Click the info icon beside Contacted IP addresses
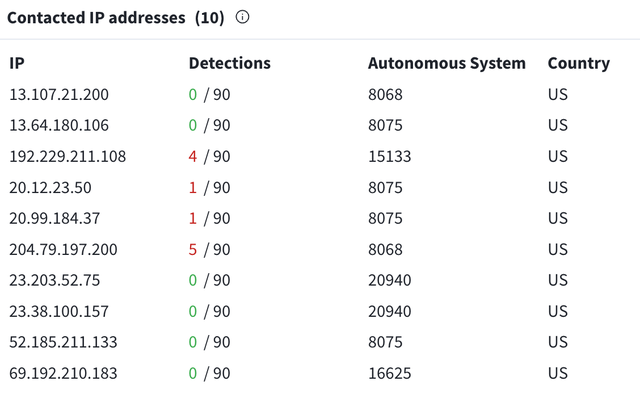The image size is (640, 402). pyautogui.click(x=242, y=17)
